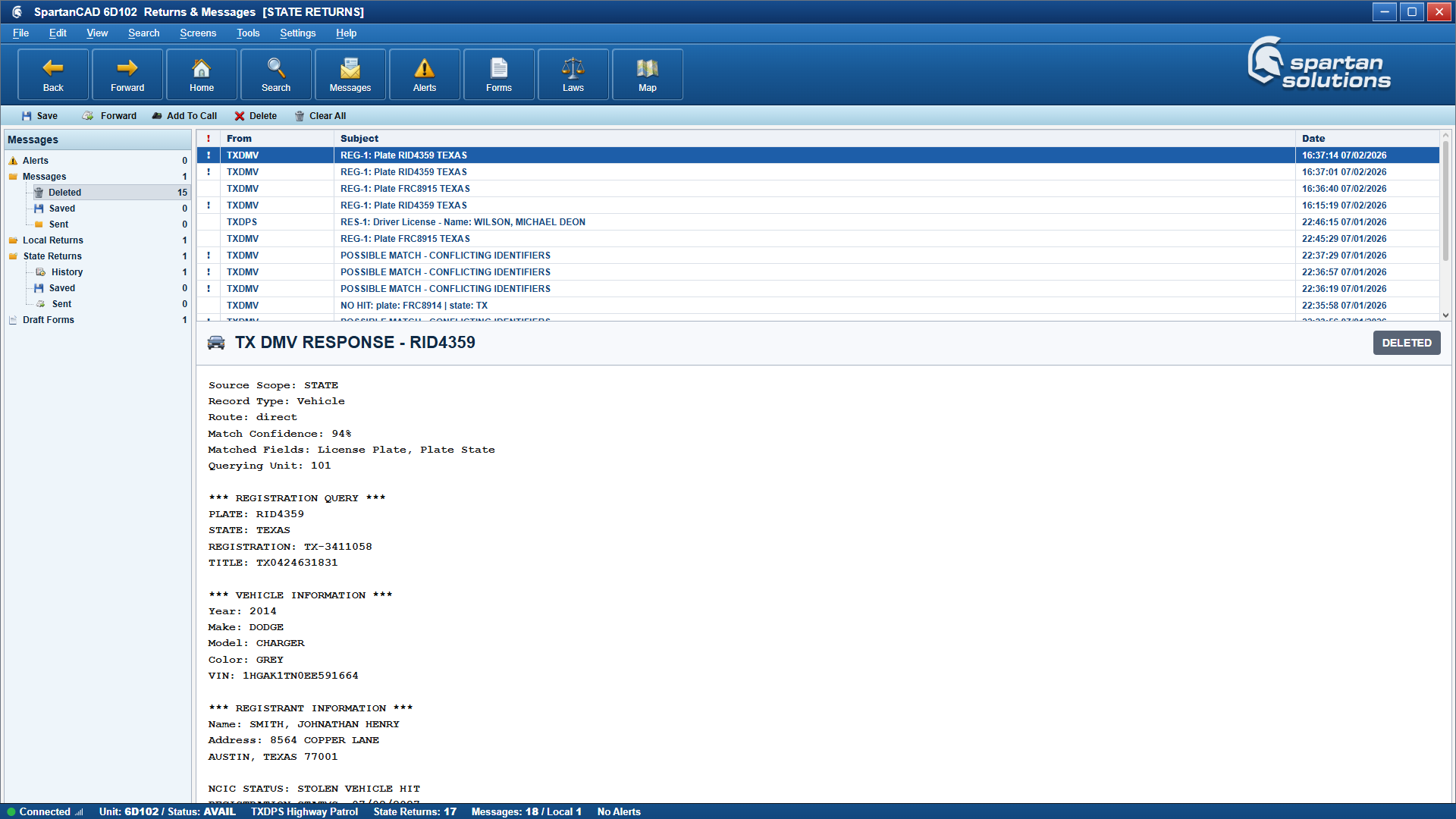Open the Settings menu

tap(297, 33)
